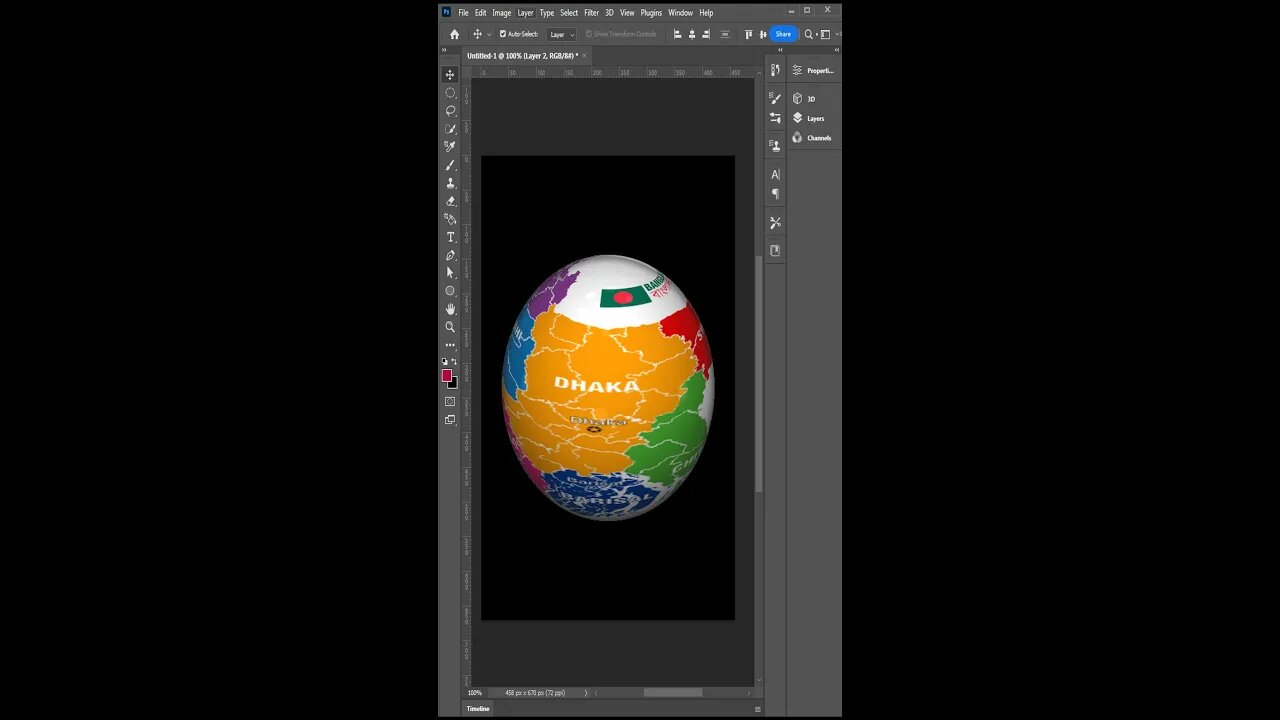
Task: Open the Clone Source panel icon
Action: (x=775, y=145)
